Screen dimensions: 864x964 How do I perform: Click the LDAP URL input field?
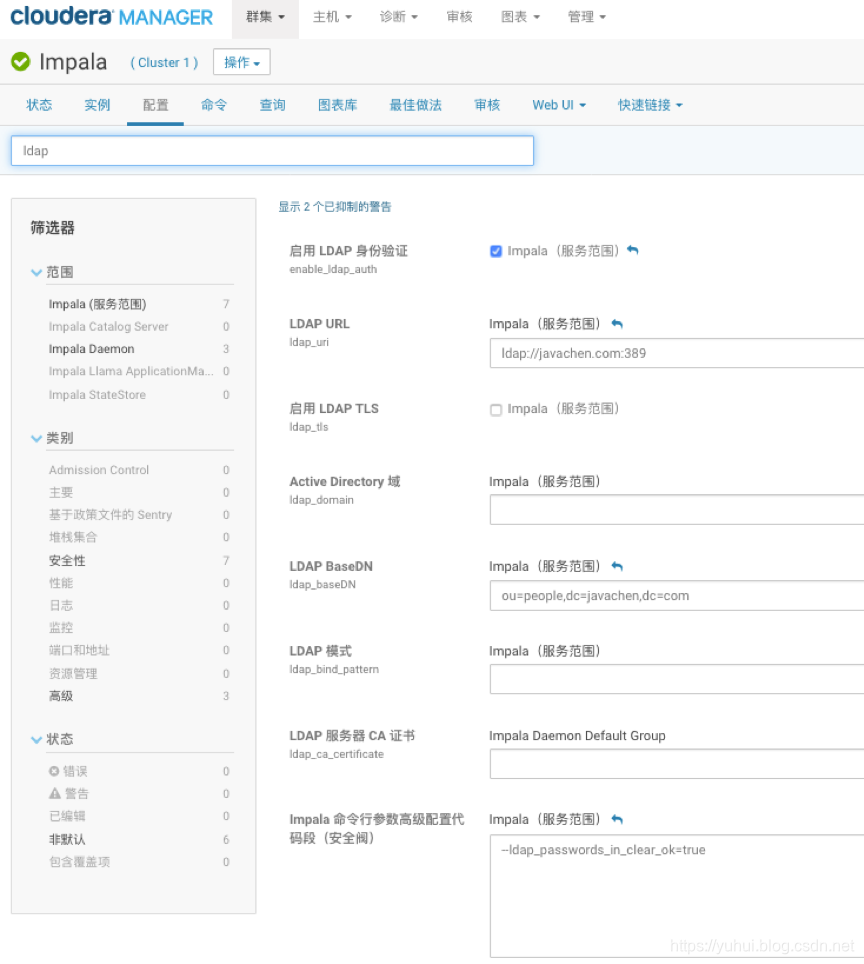(677, 354)
